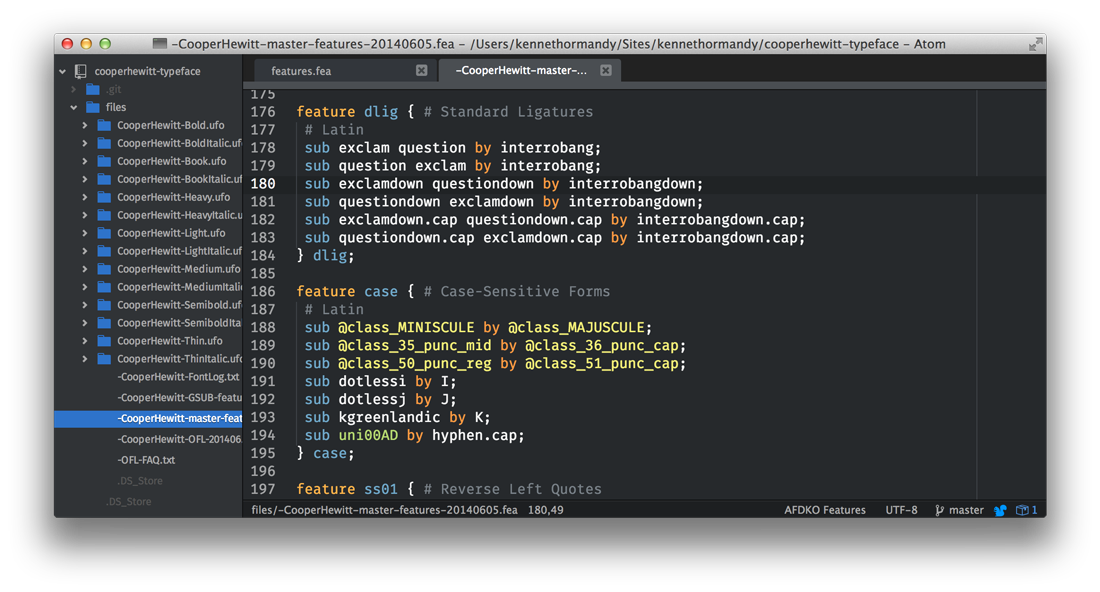Viewport: 1100px width, 592px height.
Task: Click the files folder icon
Action: point(93,107)
